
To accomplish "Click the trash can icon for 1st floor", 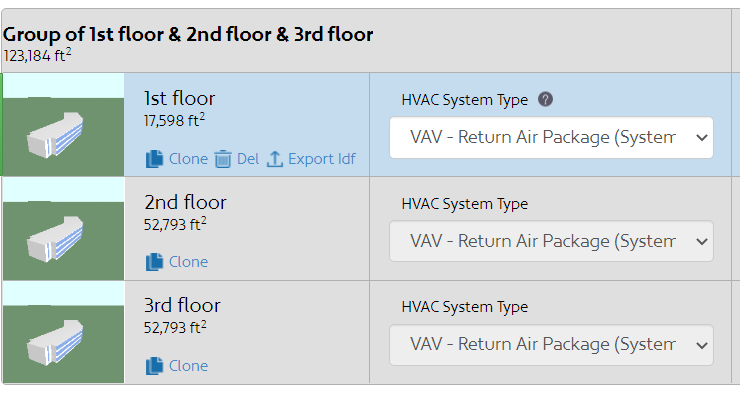I will tap(223, 159).
